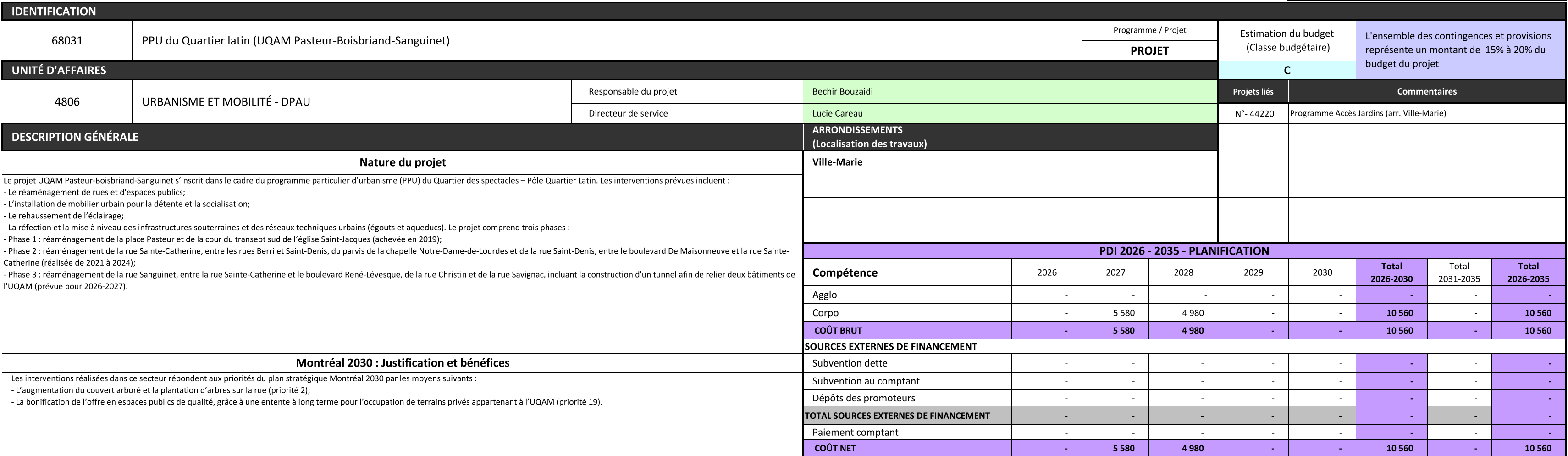The image size is (1568, 456).
Task: Select the Total 2031-2035 column header
Action: [1458, 273]
